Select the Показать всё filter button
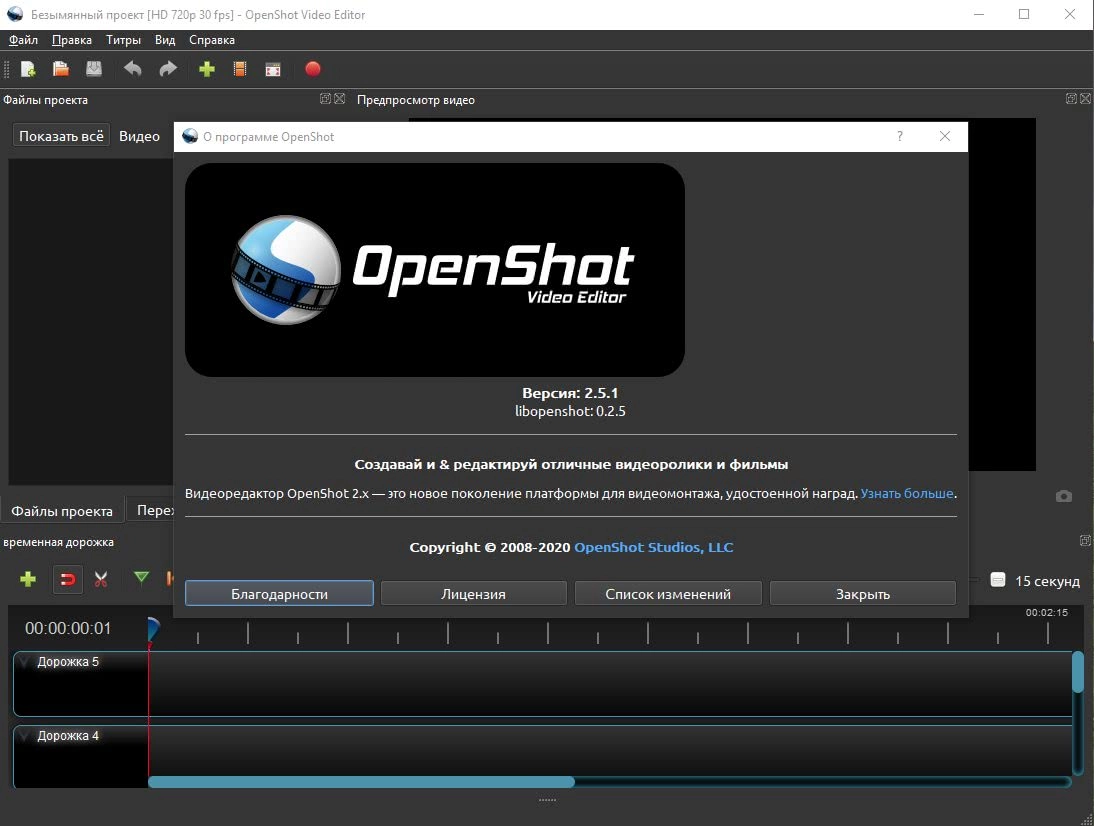Image resolution: width=1094 pixels, height=826 pixels. click(x=61, y=136)
